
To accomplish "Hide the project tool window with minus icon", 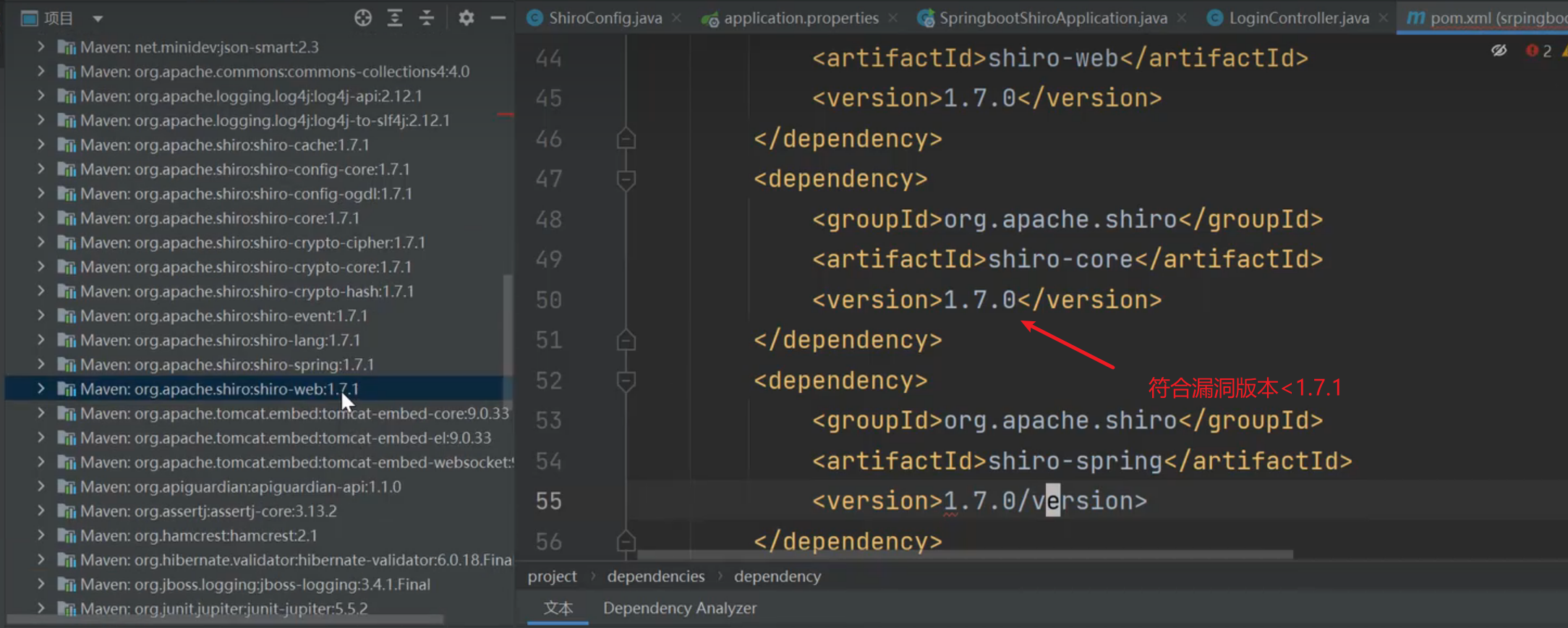I will [498, 18].
